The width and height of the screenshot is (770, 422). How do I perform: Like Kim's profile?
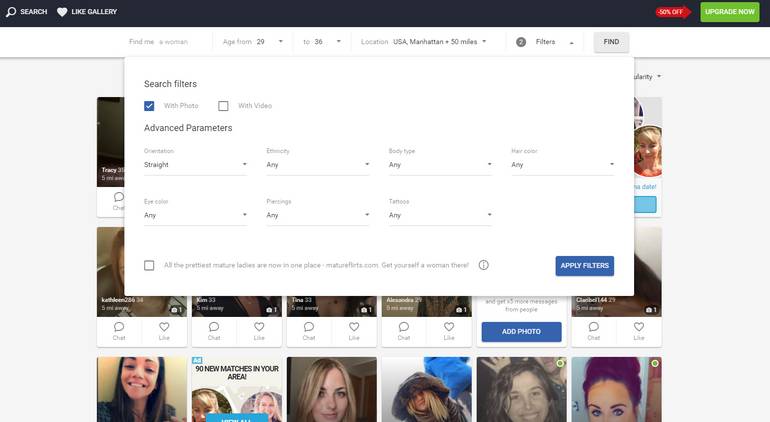point(259,331)
